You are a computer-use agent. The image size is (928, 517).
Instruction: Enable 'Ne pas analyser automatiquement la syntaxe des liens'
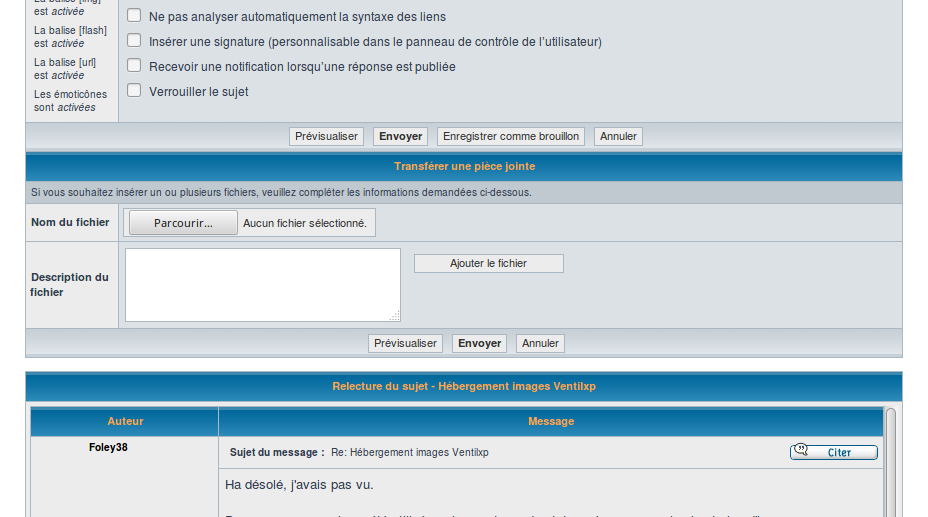(134, 16)
